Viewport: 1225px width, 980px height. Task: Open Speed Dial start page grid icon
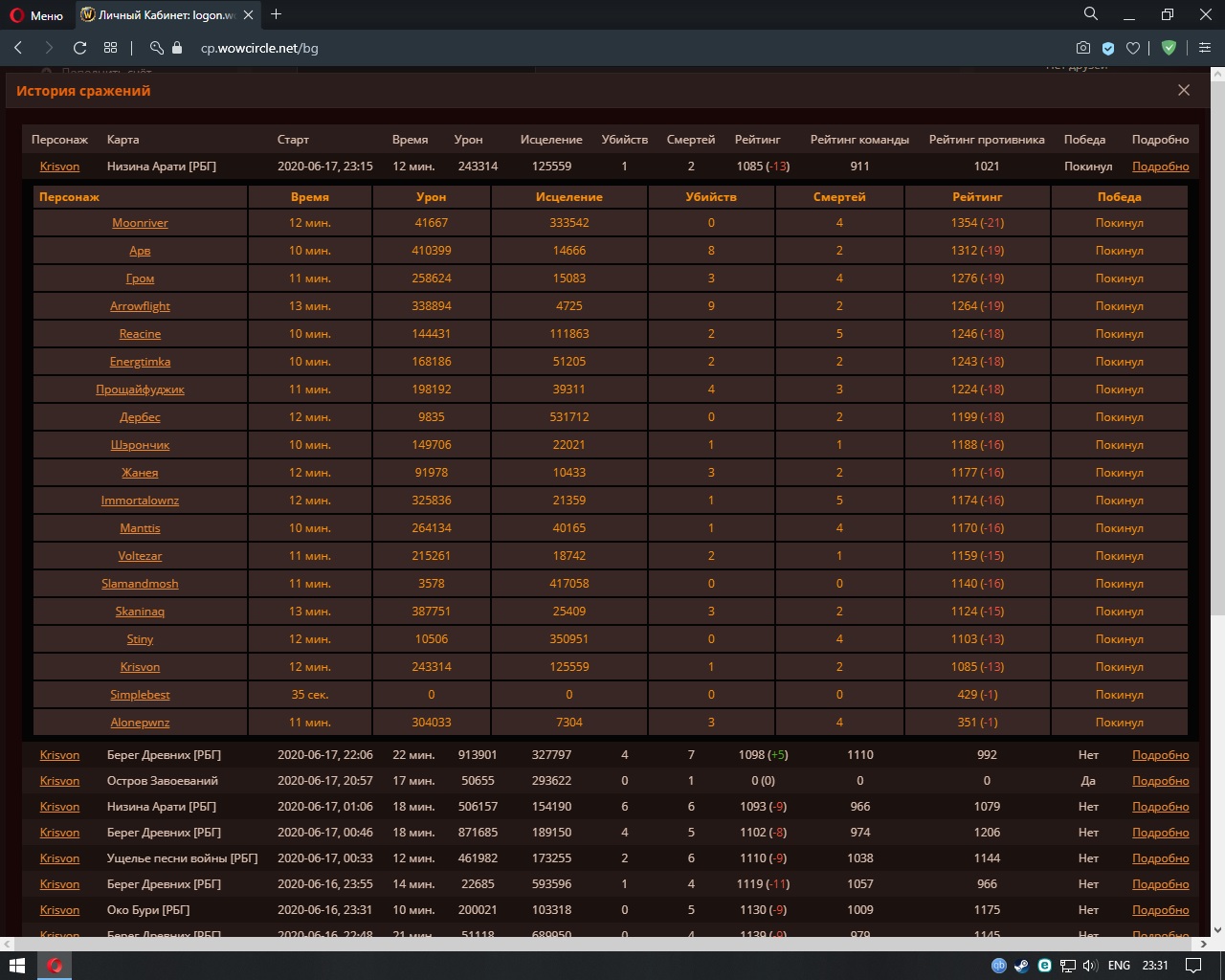click(111, 48)
